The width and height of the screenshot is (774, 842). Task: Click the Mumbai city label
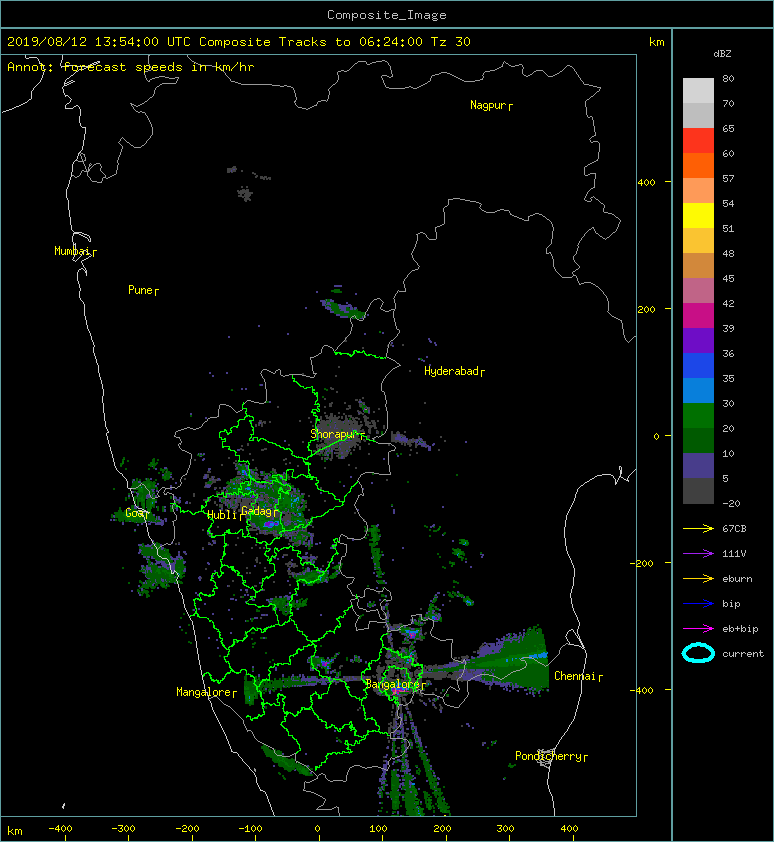click(71, 251)
